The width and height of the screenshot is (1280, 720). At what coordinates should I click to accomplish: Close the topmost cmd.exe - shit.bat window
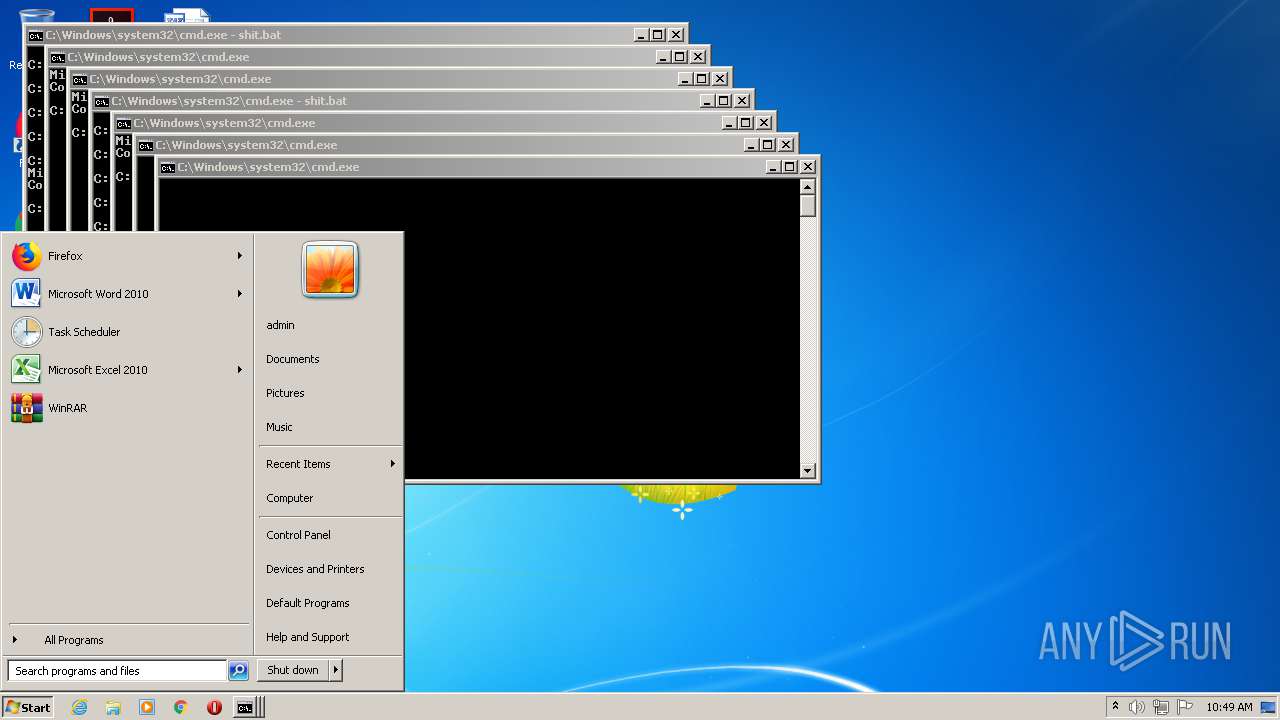(676, 35)
